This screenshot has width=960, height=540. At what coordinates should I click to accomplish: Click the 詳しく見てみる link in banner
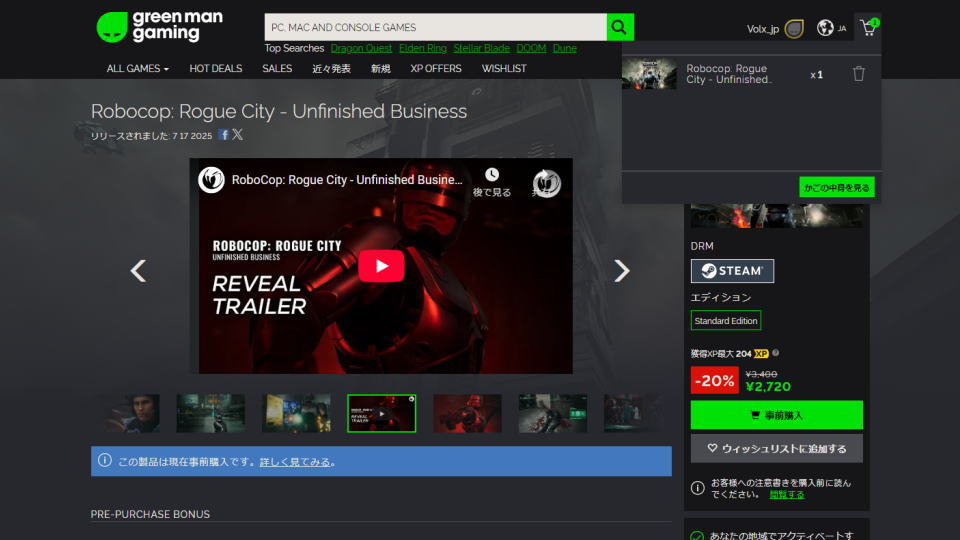tap(294, 462)
